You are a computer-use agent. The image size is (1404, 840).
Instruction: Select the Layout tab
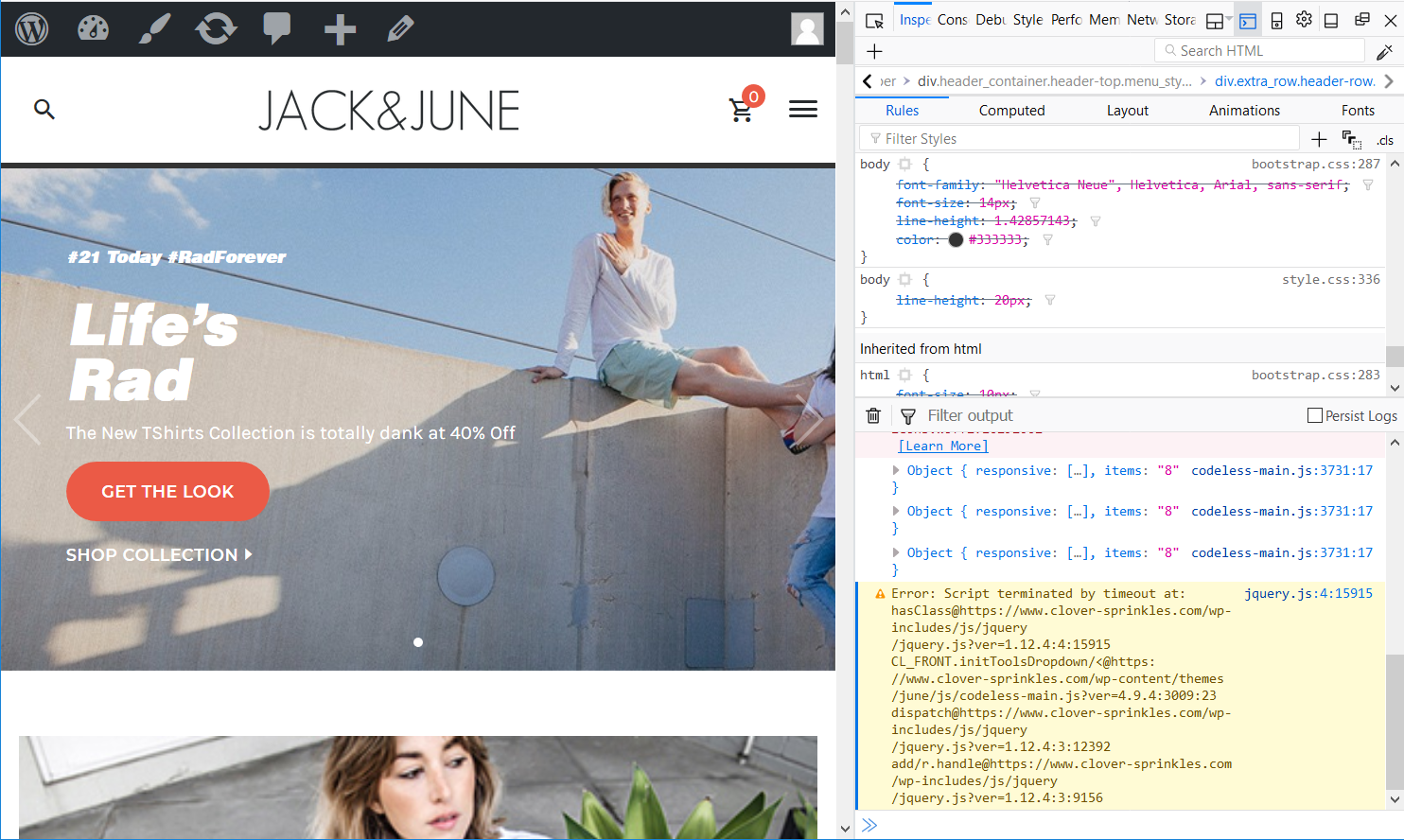[1128, 111]
